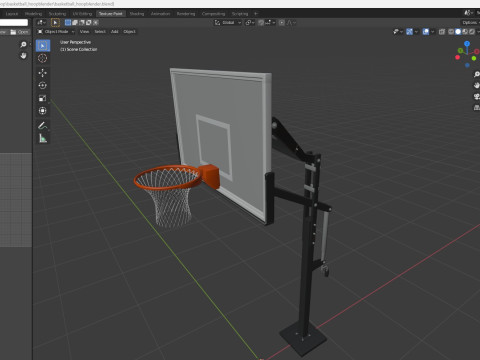
Task: Switch to the Animation workspace tab
Action: click(x=160, y=14)
